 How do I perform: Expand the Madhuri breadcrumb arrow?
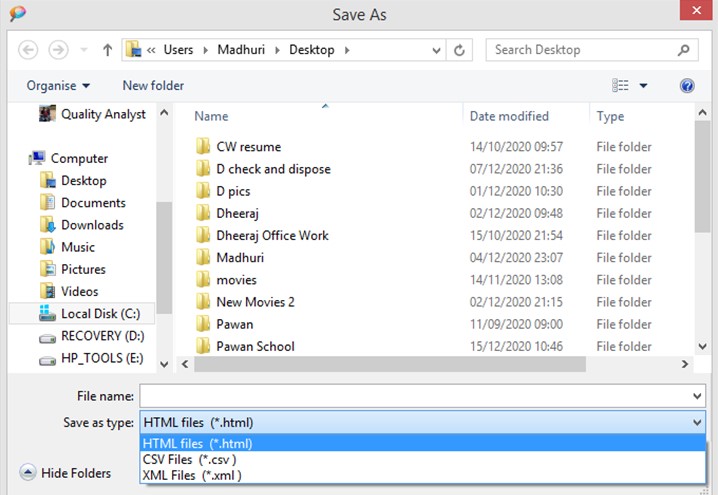pos(277,50)
